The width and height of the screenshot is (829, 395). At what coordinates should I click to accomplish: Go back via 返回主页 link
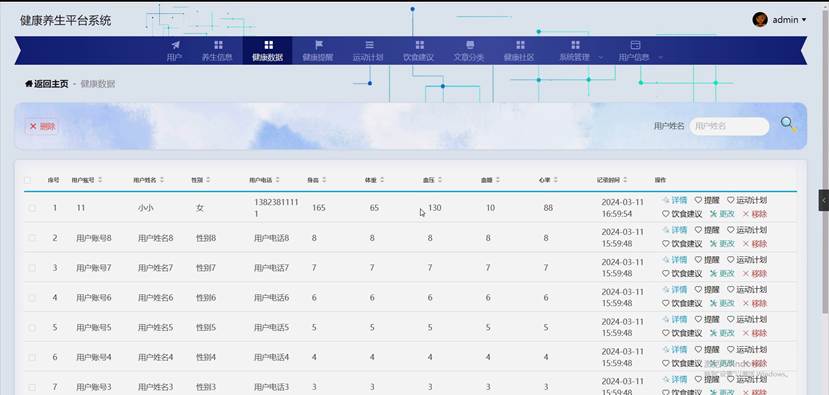pos(47,84)
